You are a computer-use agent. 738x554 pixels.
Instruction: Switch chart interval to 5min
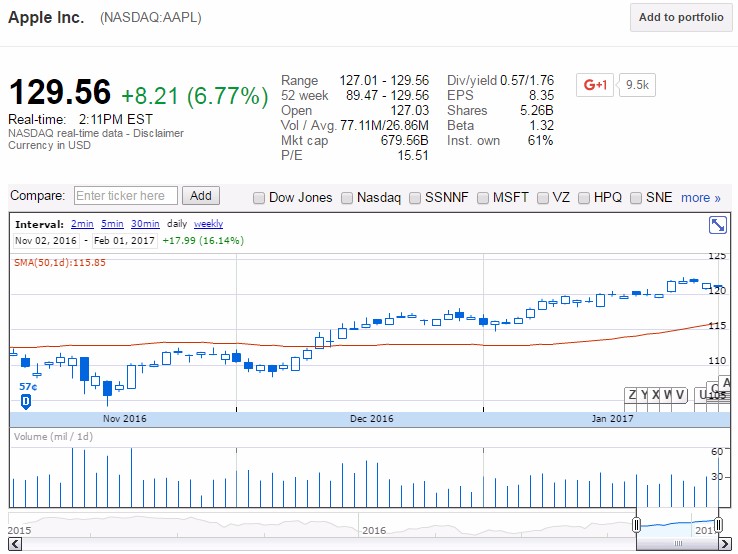[112, 224]
